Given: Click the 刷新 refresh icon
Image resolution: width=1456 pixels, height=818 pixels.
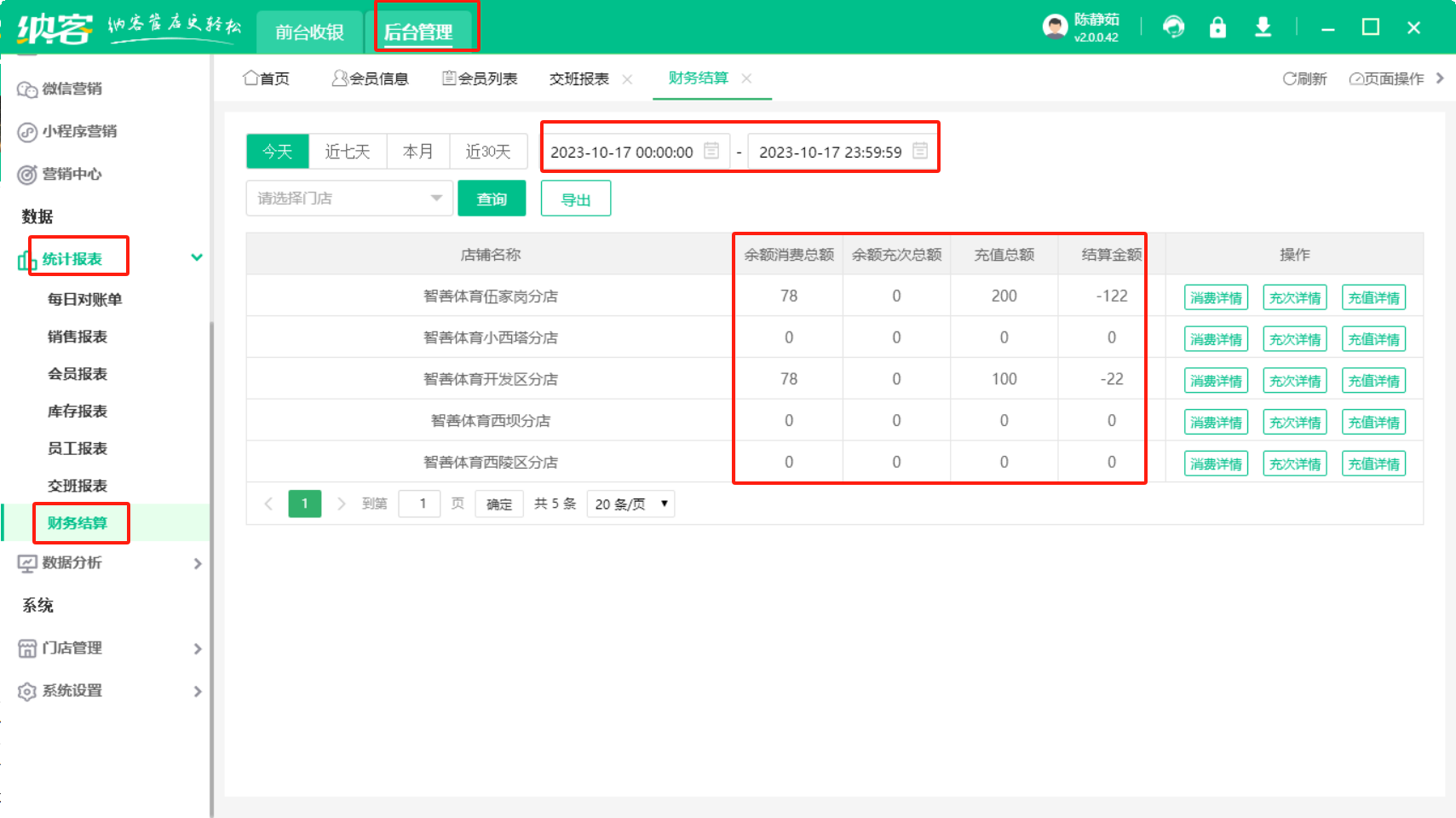Looking at the screenshot, I should click(1289, 78).
